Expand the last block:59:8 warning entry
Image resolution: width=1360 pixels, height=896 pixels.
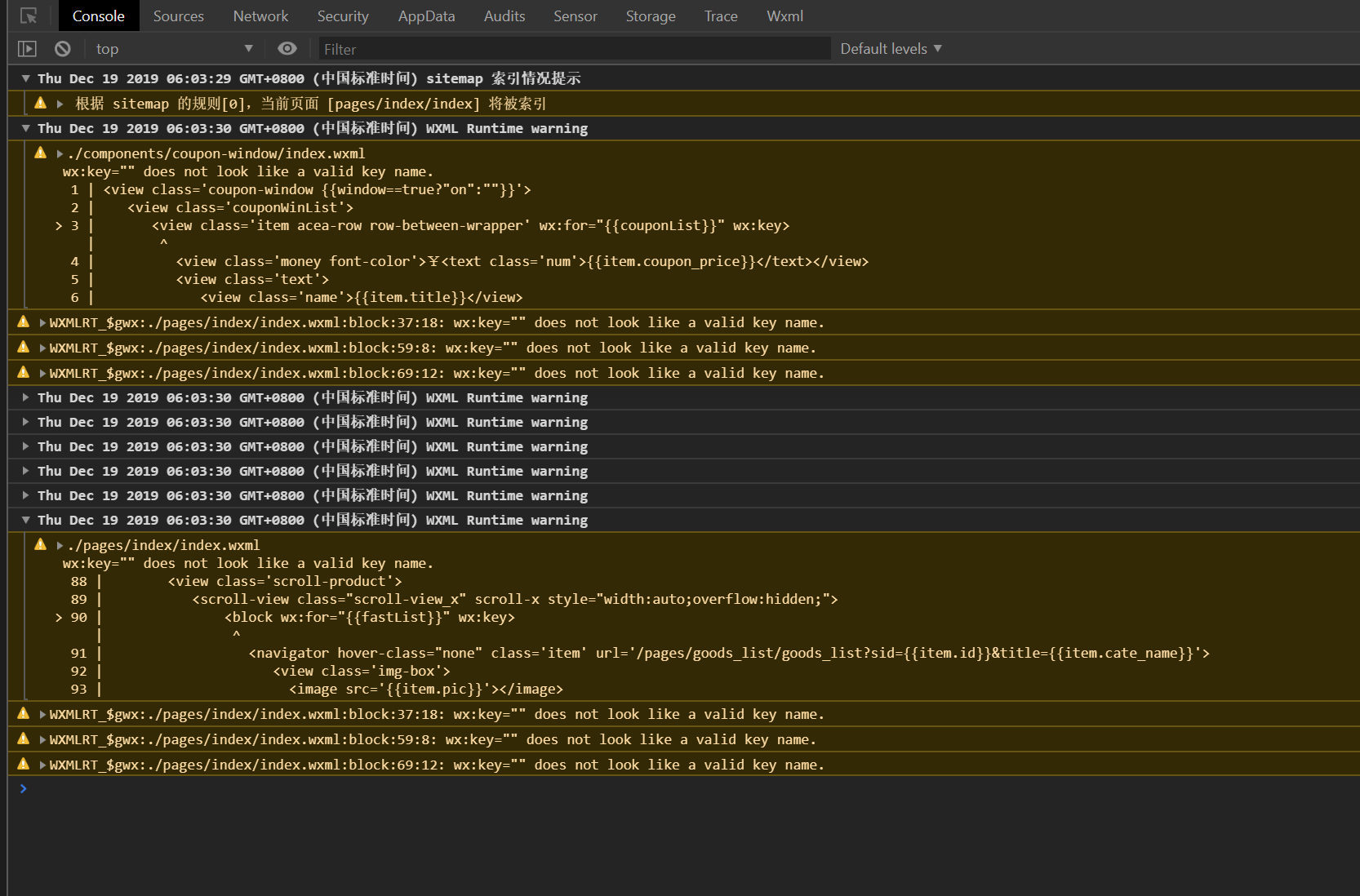point(42,740)
